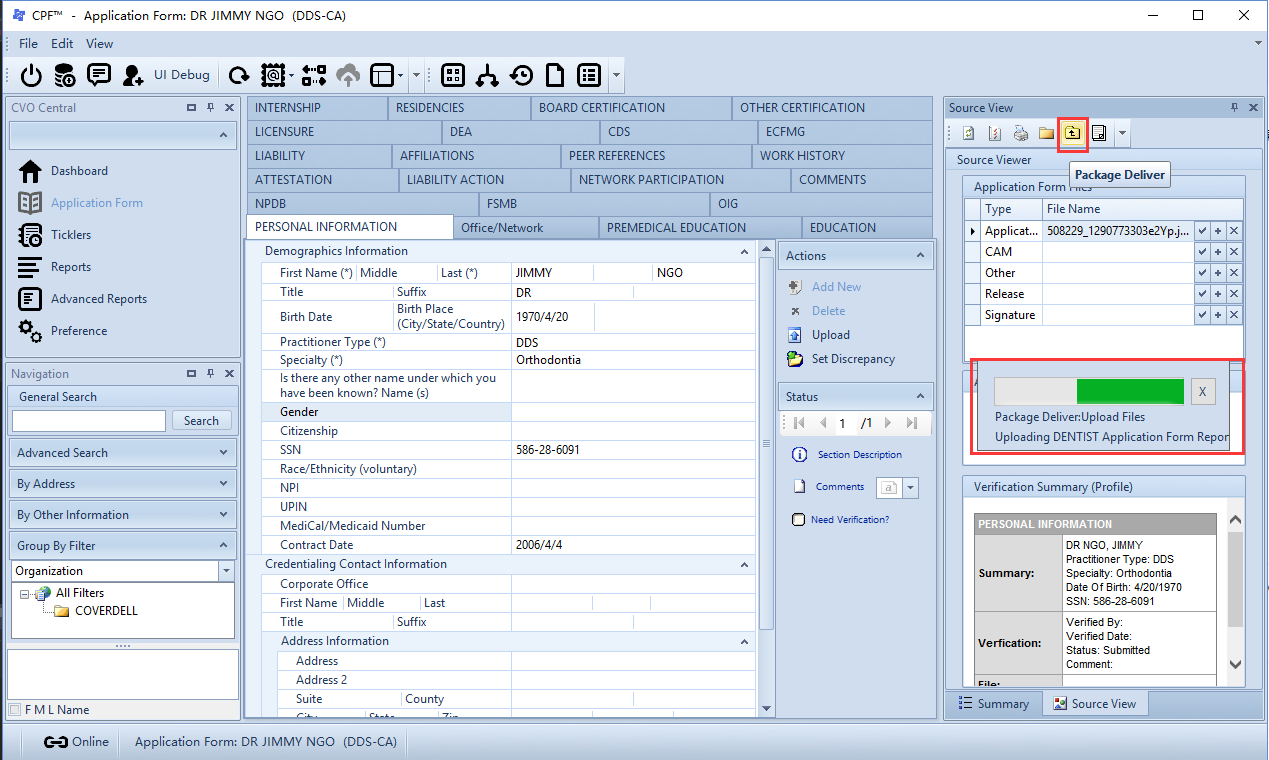Click the General Search input field

point(88,421)
